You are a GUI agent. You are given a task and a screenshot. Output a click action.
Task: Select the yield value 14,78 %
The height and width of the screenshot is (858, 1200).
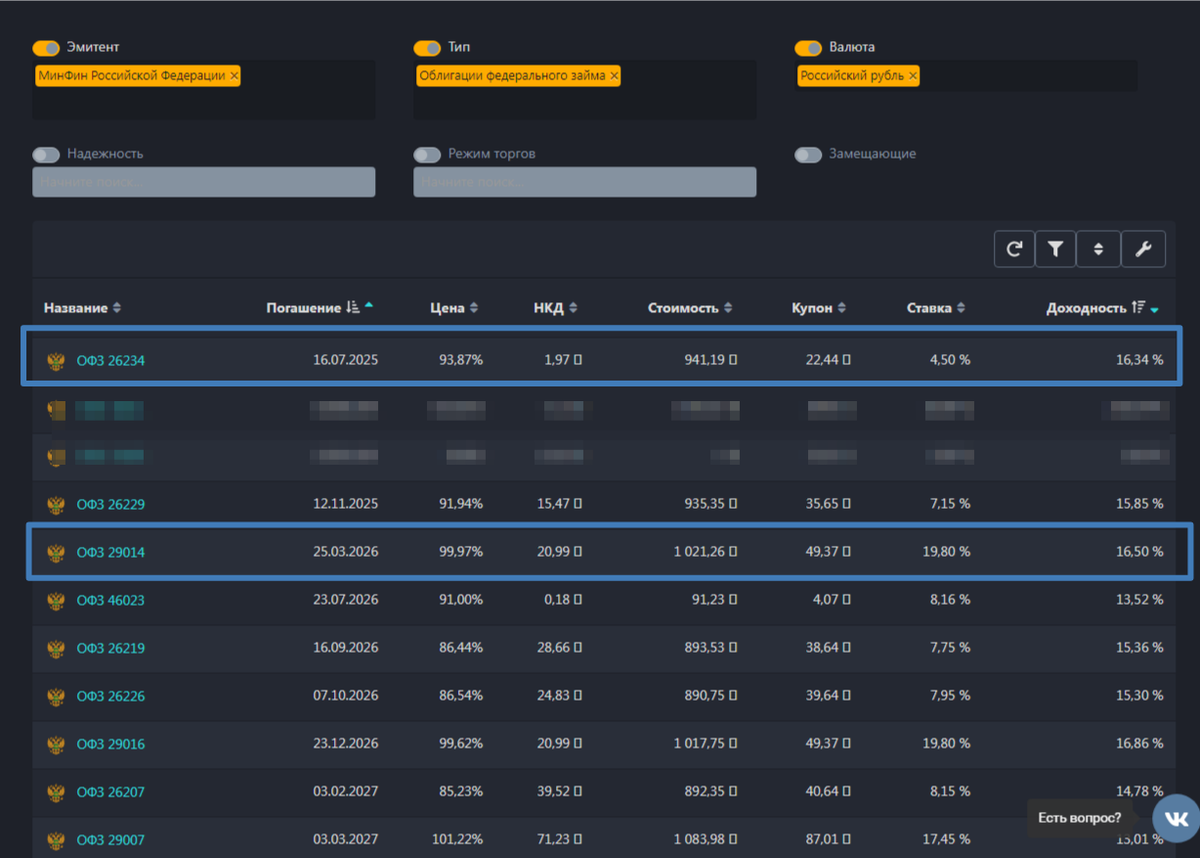(1140, 792)
